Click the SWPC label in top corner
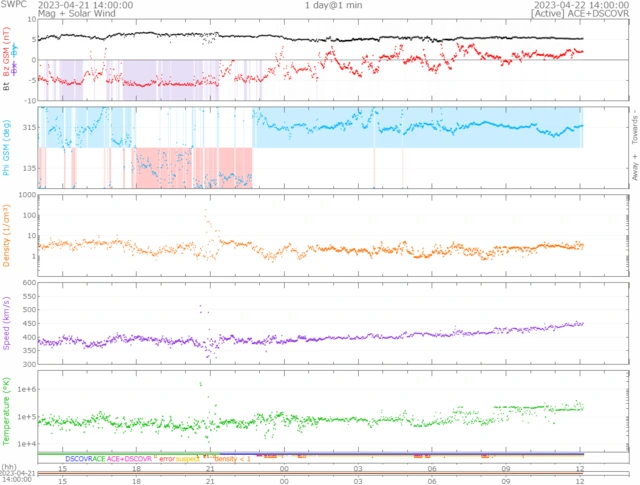 click(x=14, y=5)
